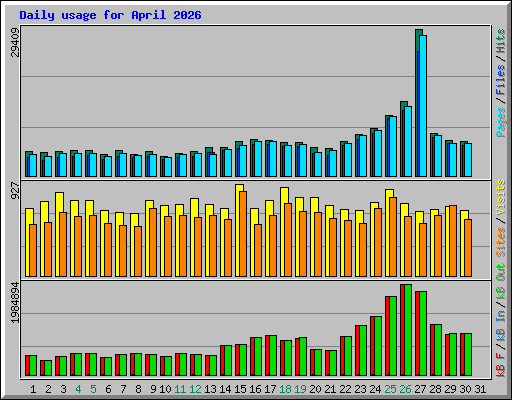The height and width of the screenshot is (400, 512).
Task: Select day 10 on the x-axis
Action: pyautogui.click(x=165, y=389)
